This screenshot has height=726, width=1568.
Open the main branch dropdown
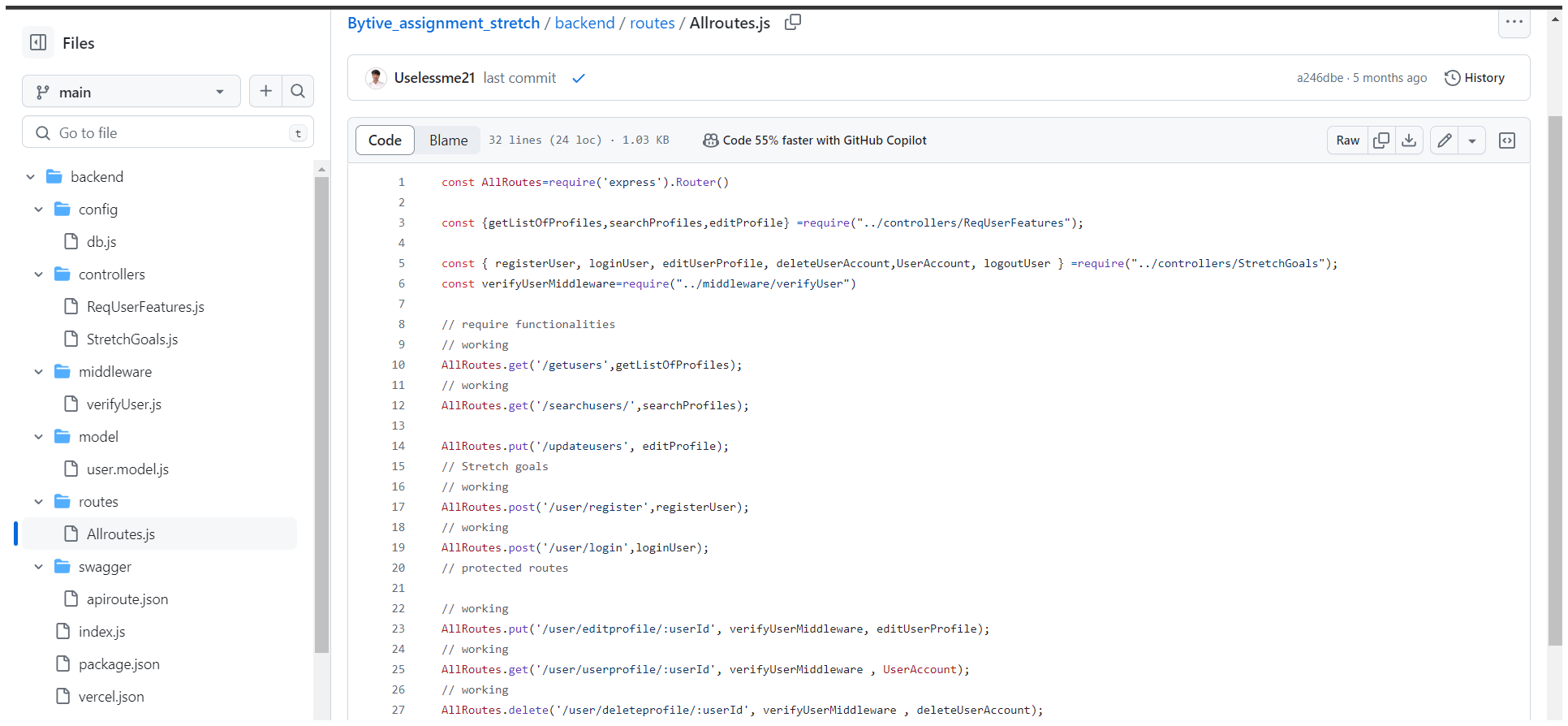(x=131, y=93)
